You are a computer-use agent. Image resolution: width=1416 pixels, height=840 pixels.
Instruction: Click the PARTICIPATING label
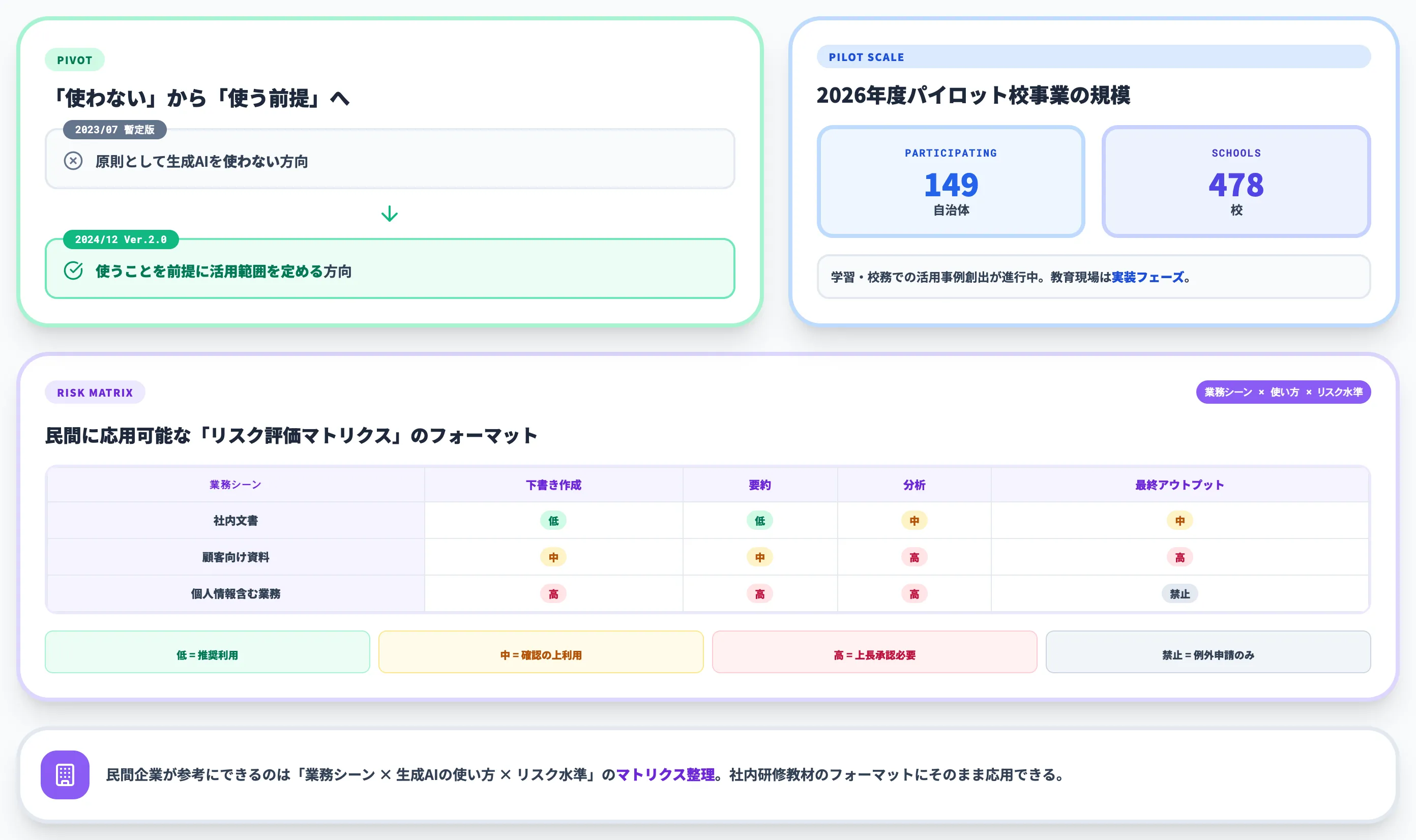[x=951, y=153]
